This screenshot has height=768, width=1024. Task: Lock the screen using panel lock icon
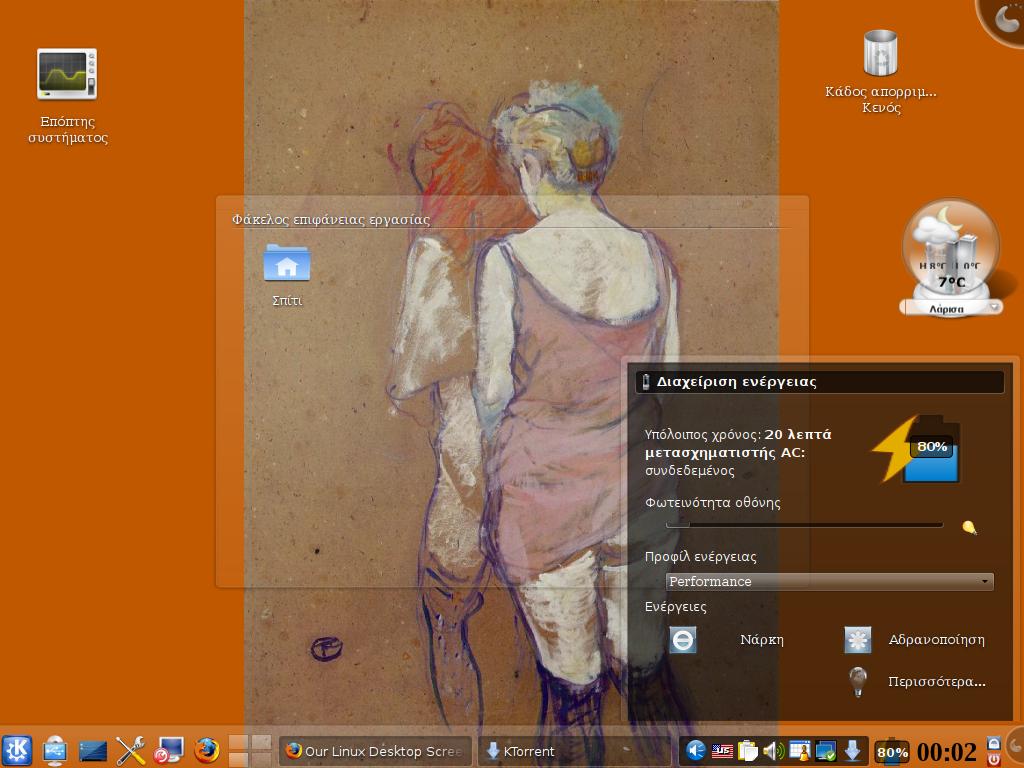tap(993, 743)
